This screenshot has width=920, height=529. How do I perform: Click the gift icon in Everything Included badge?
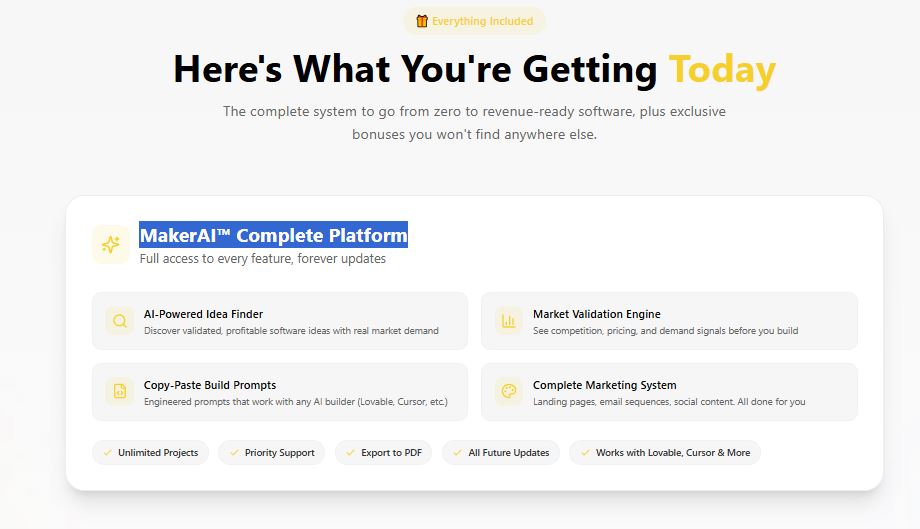(x=422, y=21)
